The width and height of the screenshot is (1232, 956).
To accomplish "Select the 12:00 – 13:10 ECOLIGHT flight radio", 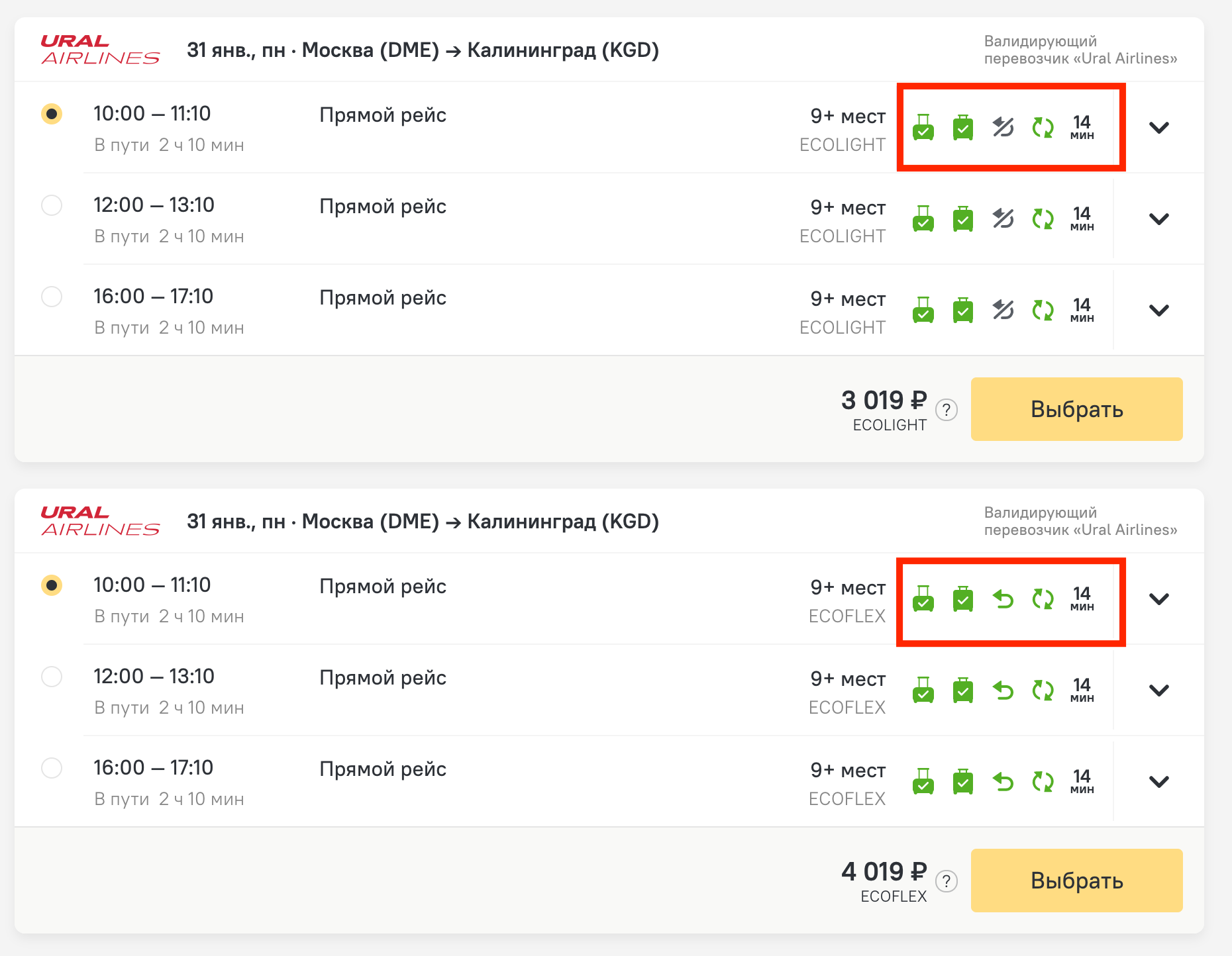I will [x=52, y=205].
